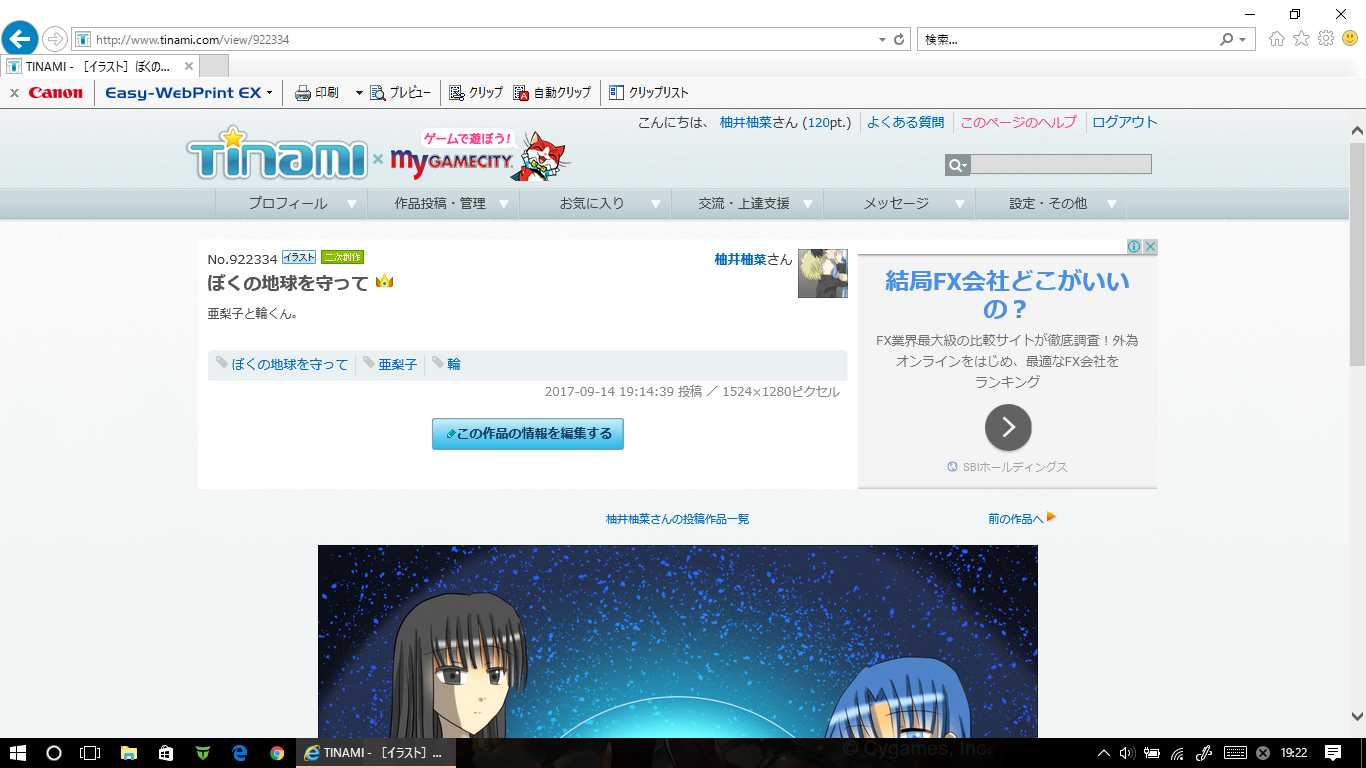
Task: Open a new blank tab
Action: (x=214, y=66)
